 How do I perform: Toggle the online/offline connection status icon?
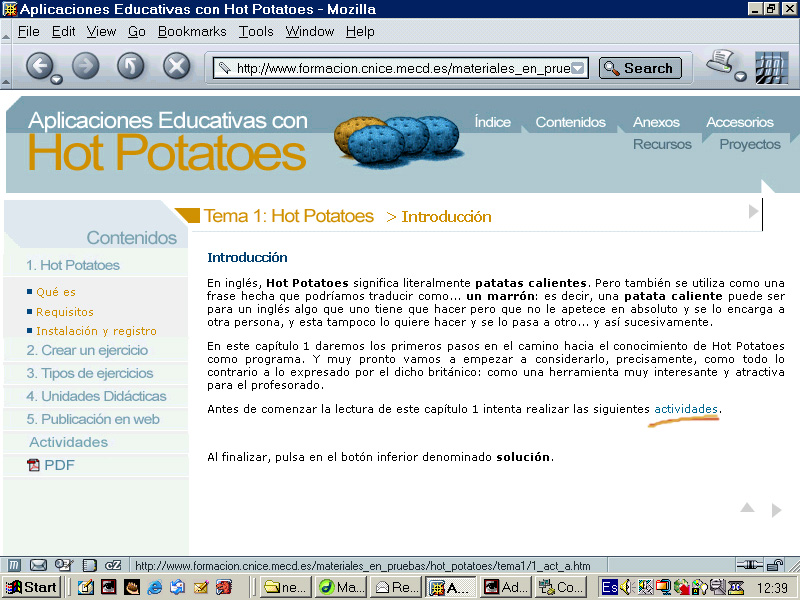click(752, 565)
